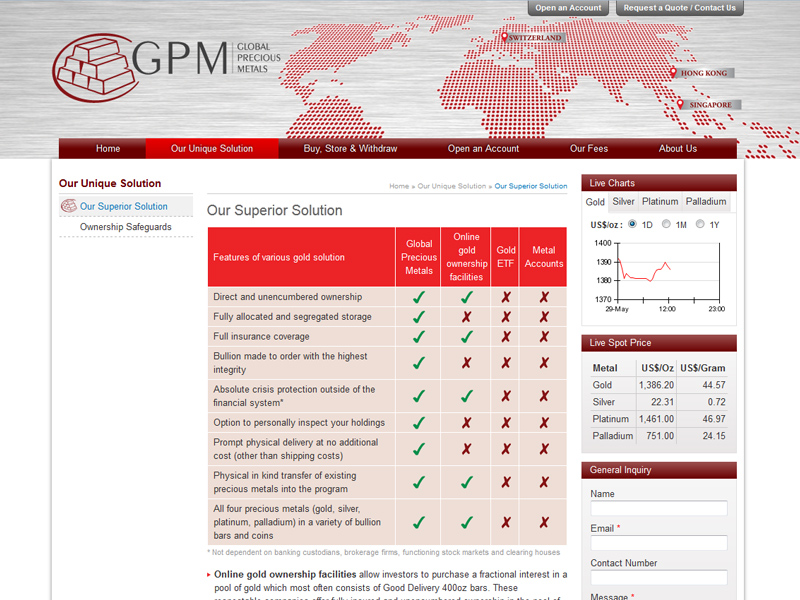Click into the Name input field
Screen dimensions: 800x600
[659, 508]
